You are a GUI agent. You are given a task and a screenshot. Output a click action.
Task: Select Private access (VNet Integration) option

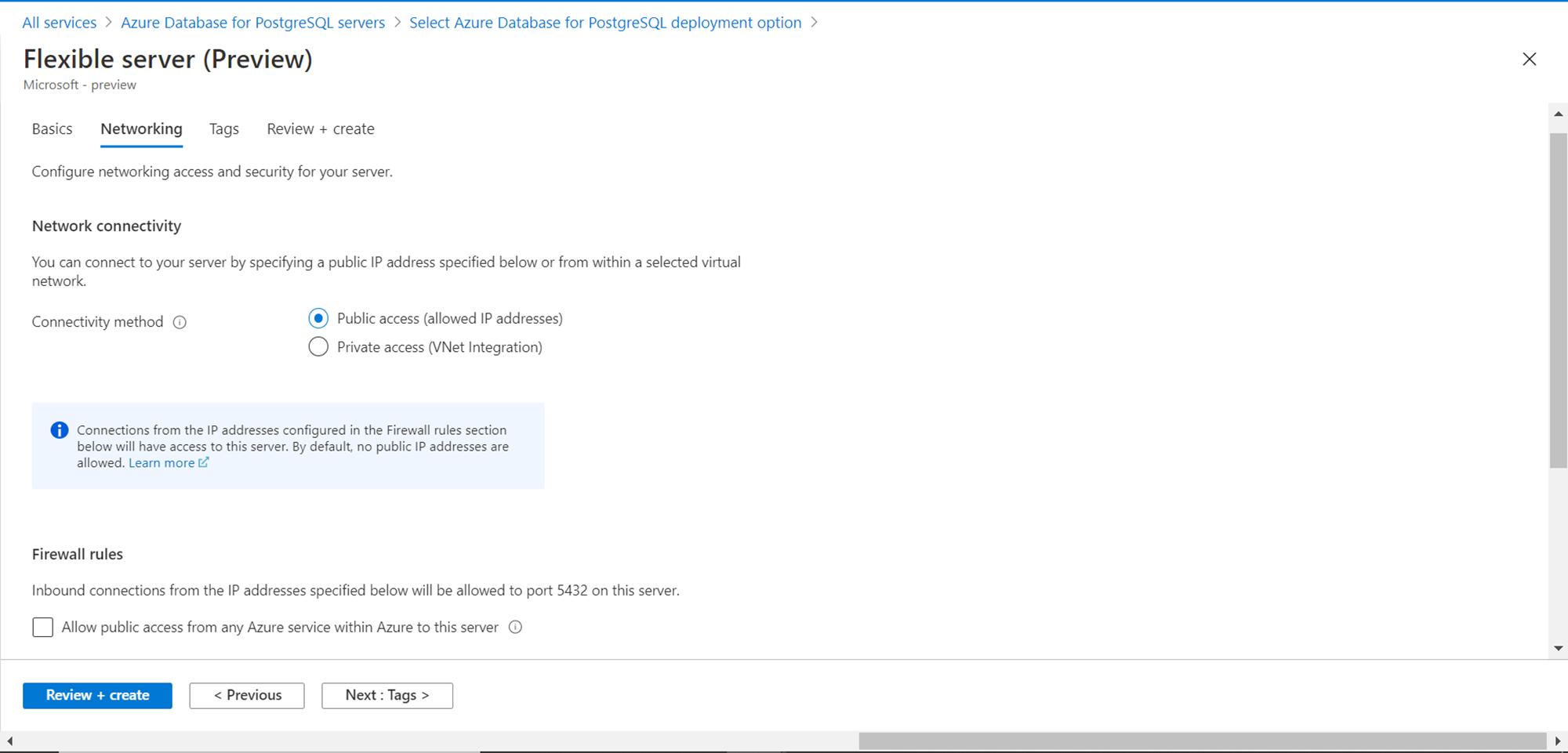pos(318,347)
